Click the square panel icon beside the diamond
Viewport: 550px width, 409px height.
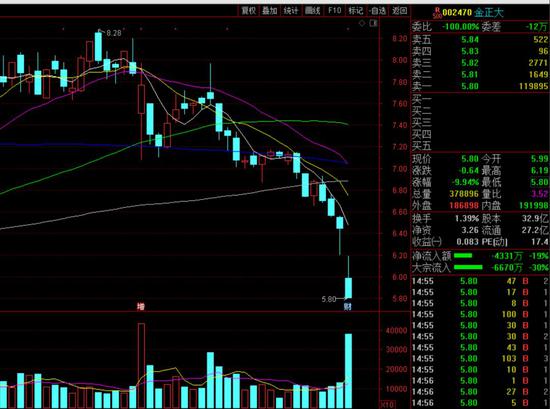(373, 23)
